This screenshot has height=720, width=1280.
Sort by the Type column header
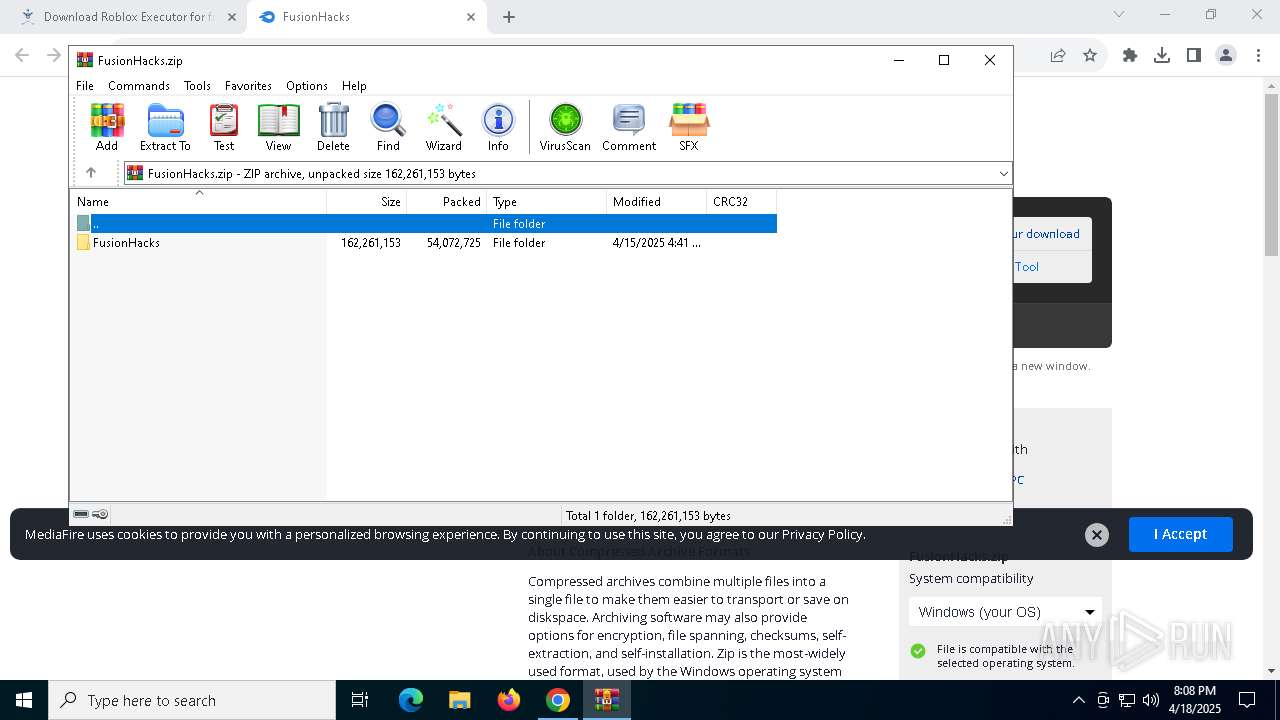pyautogui.click(x=547, y=201)
